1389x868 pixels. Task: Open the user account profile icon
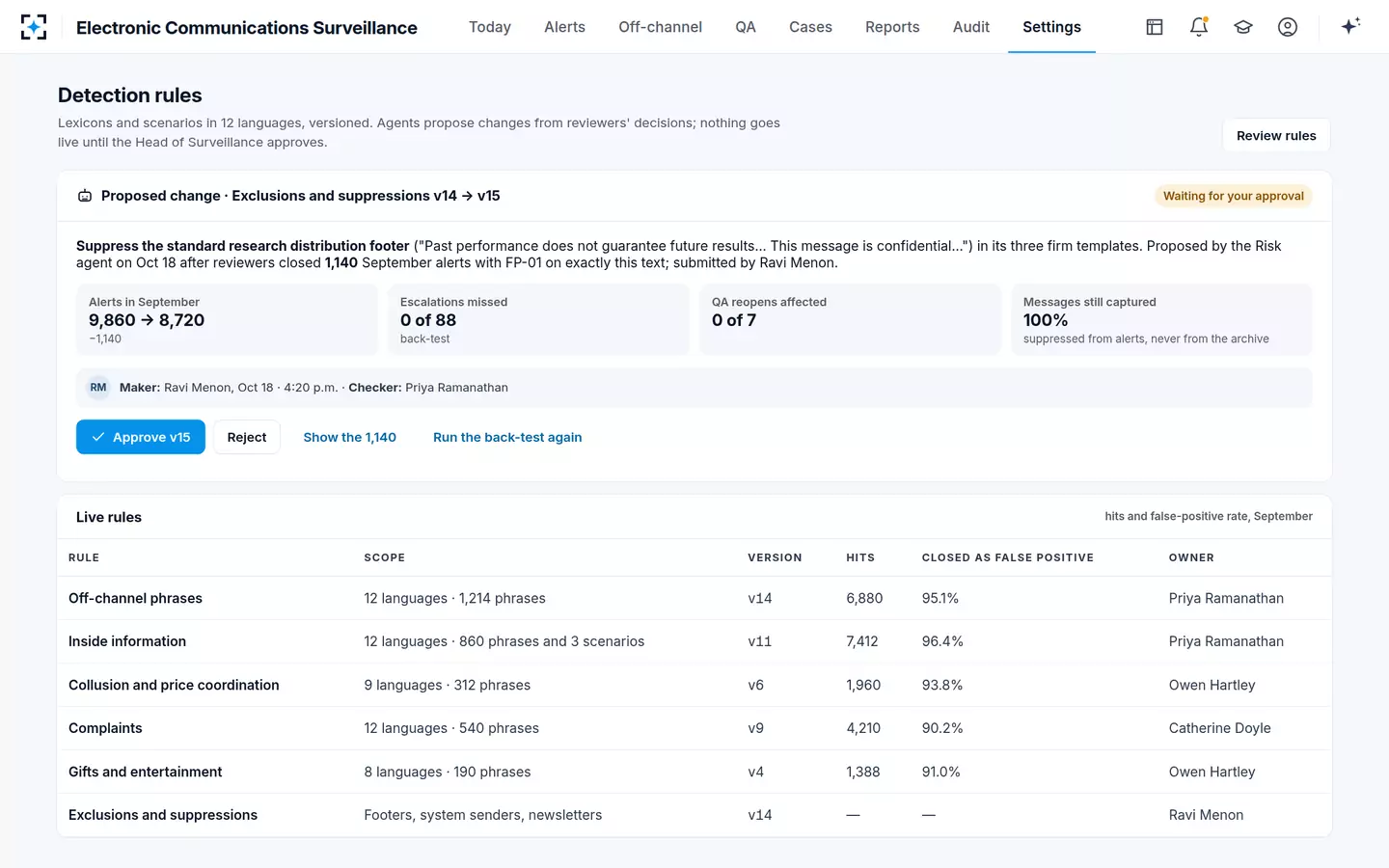[1288, 27]
